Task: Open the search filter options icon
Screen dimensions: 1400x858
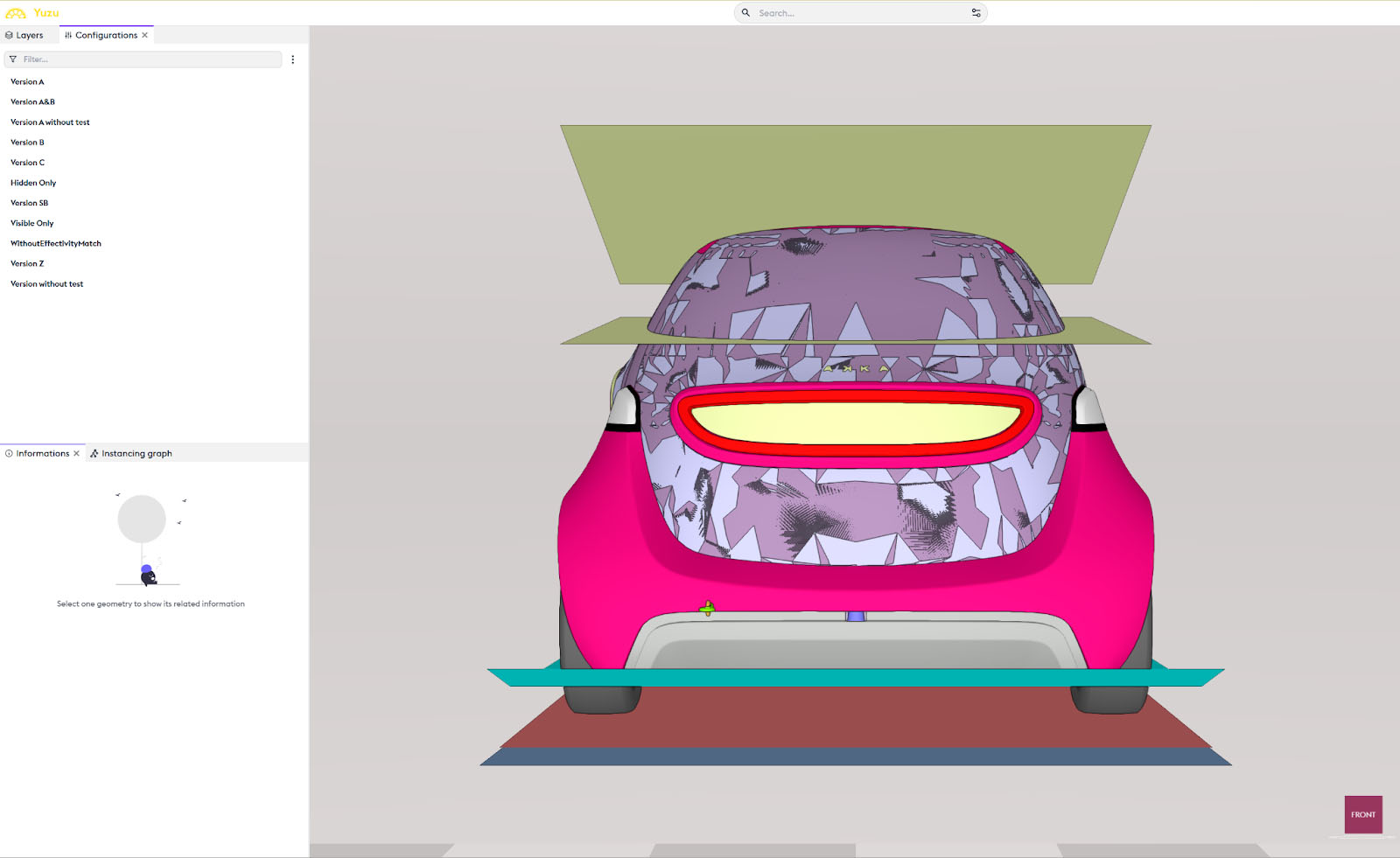Action: [x=976, y=13]
